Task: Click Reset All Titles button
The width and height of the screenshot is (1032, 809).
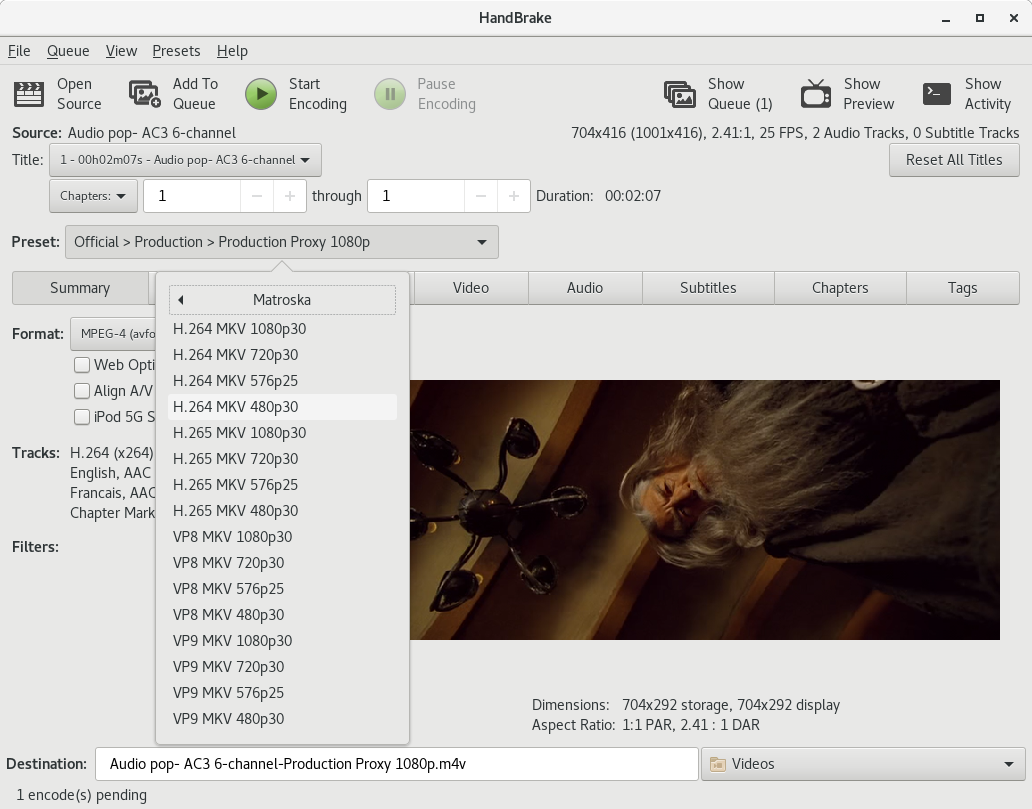Action: pyautogui.click(x=954, y=160)
